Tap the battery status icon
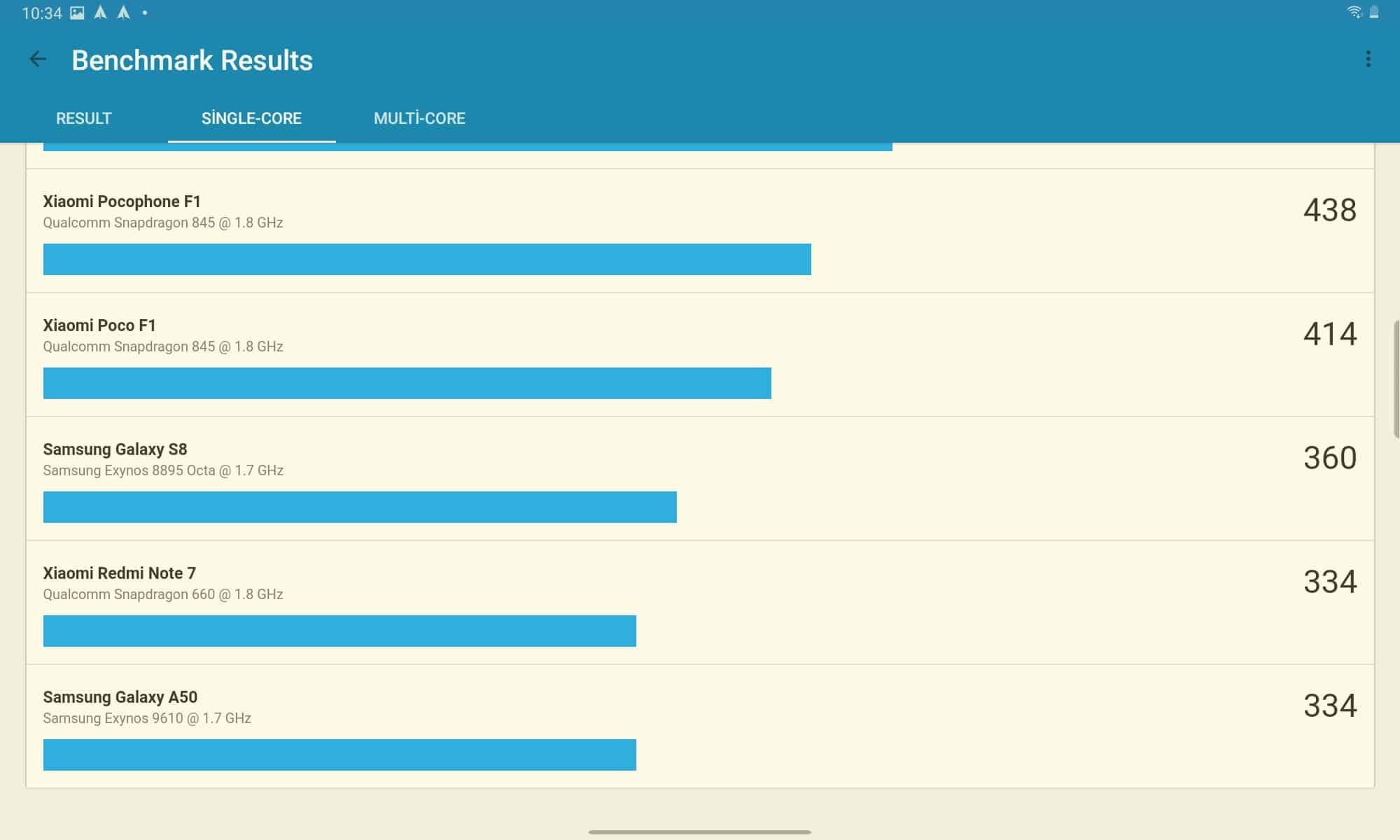1400x840 pixels. click(x=1374, y=13)
